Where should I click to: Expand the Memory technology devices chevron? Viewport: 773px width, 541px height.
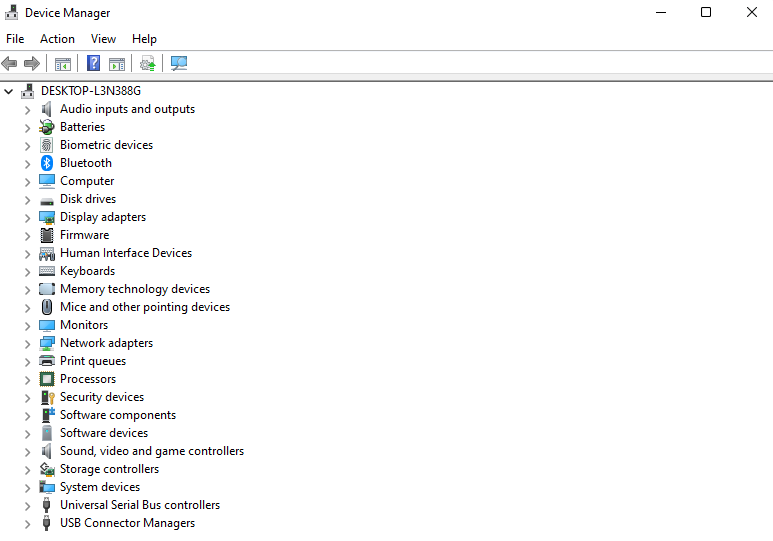pos(28,290)
